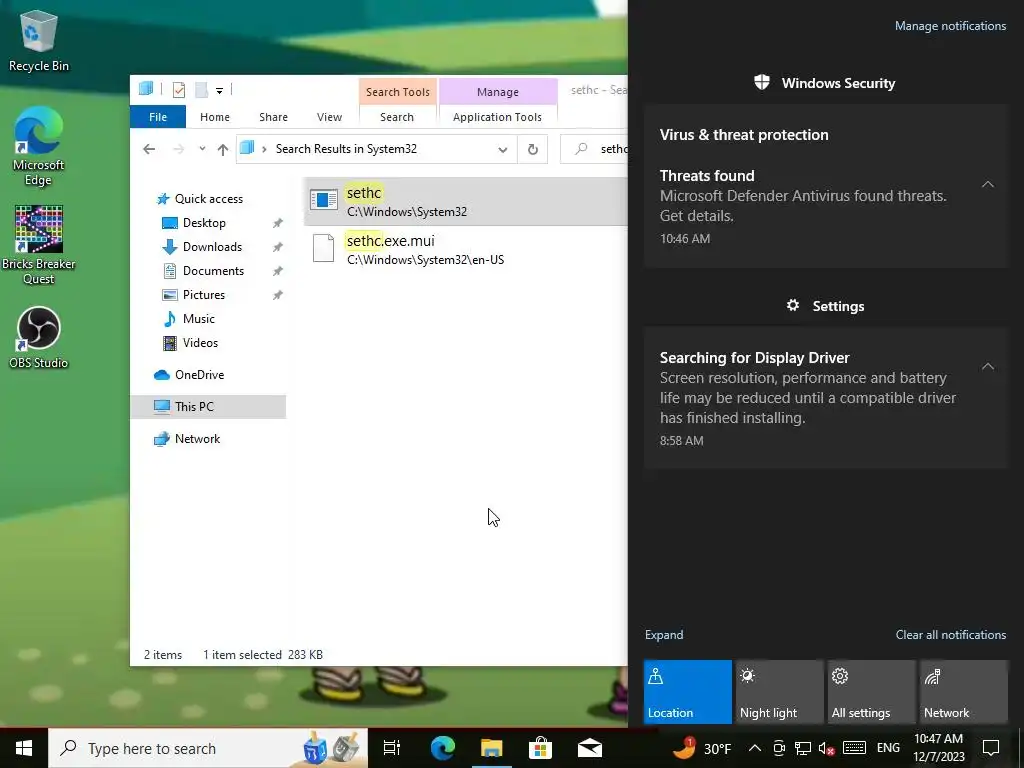Image resolution: width=1024 pixels, height=768 pixels.
Task: Click the muted volume tray icon
Action: pos(827,748)
